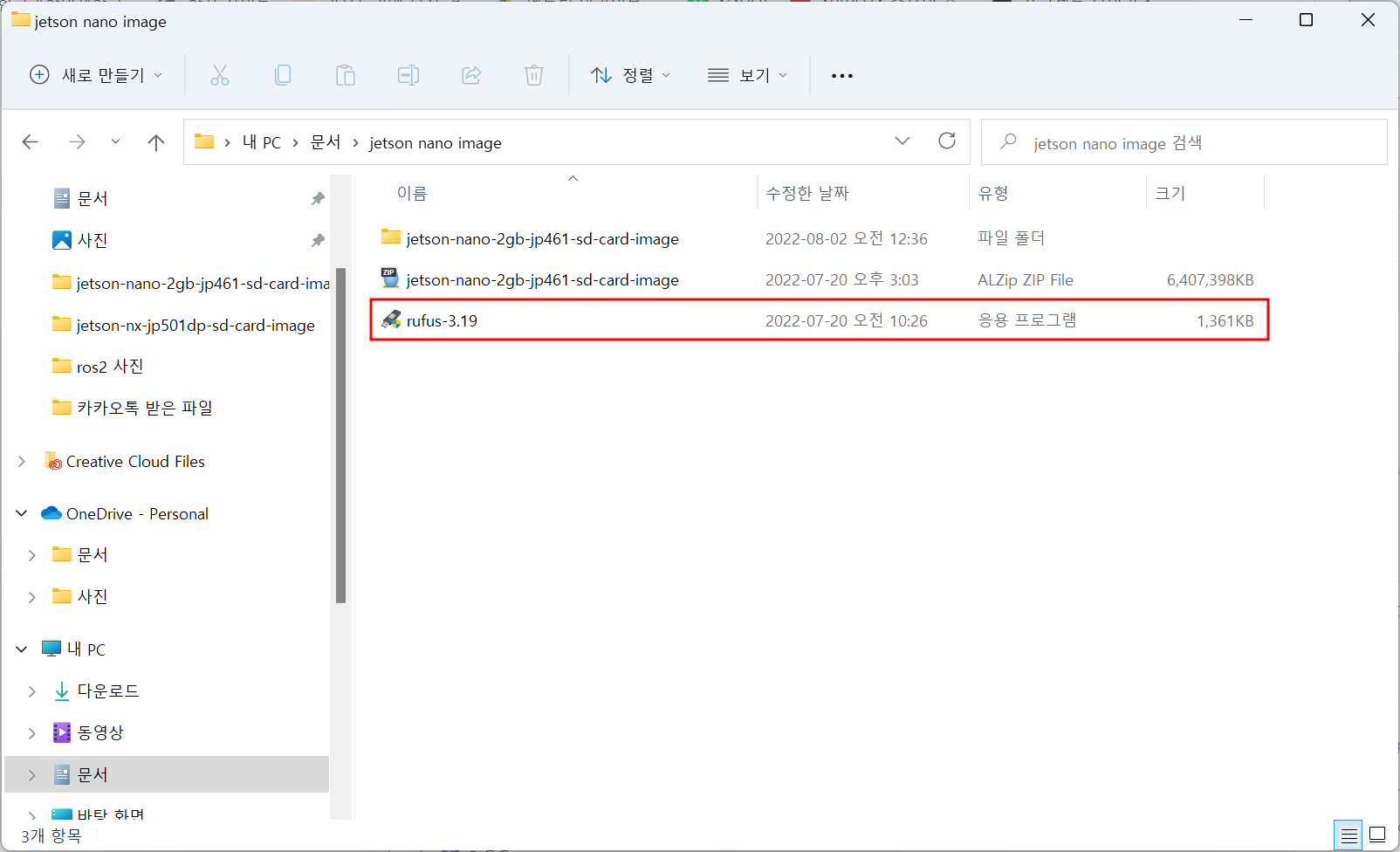This screenshot has height=852, width=1400.
Task: Click jetson nano image breadcrumb
Action: (436, 143)
